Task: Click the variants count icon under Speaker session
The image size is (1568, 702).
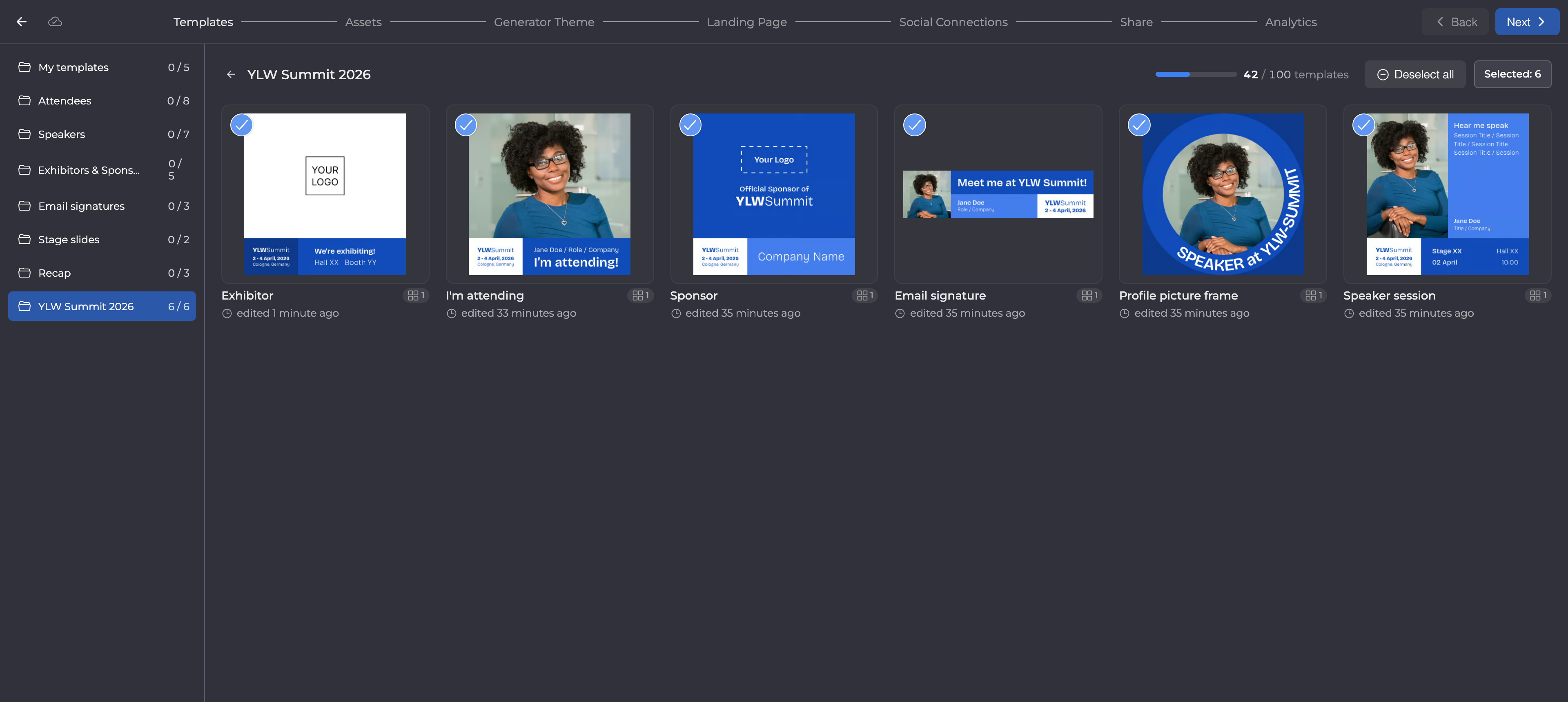Action: 1538,295
